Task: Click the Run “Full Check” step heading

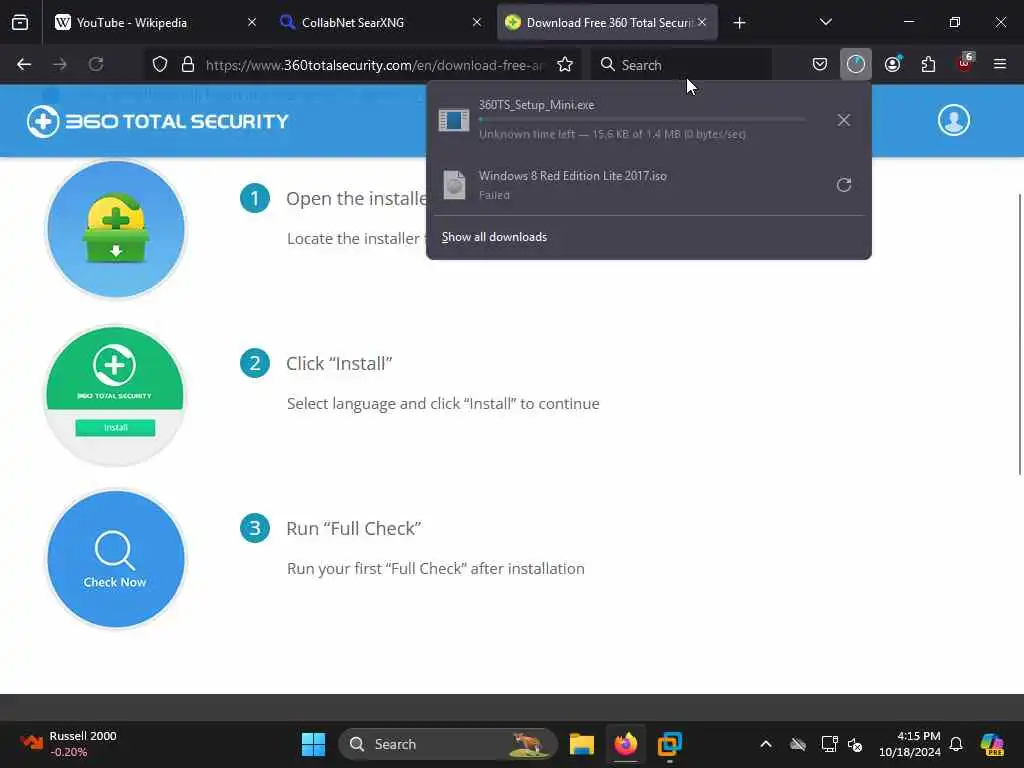Action: click(353, 528)
